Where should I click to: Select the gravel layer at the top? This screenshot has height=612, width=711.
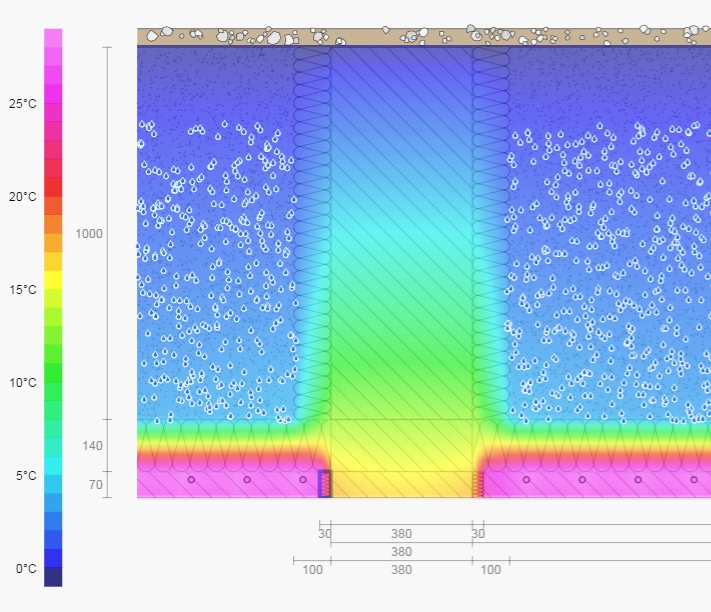pos(424,37)
